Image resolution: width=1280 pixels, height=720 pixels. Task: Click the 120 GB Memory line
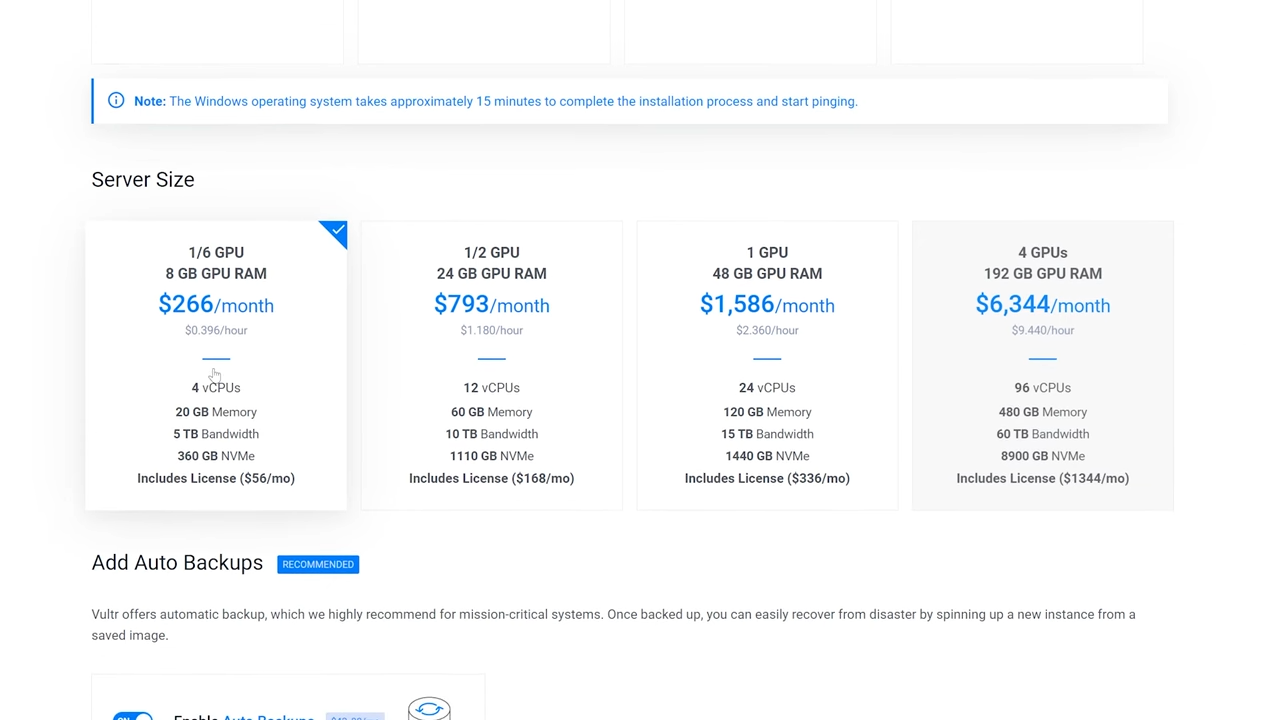(767, 412)
